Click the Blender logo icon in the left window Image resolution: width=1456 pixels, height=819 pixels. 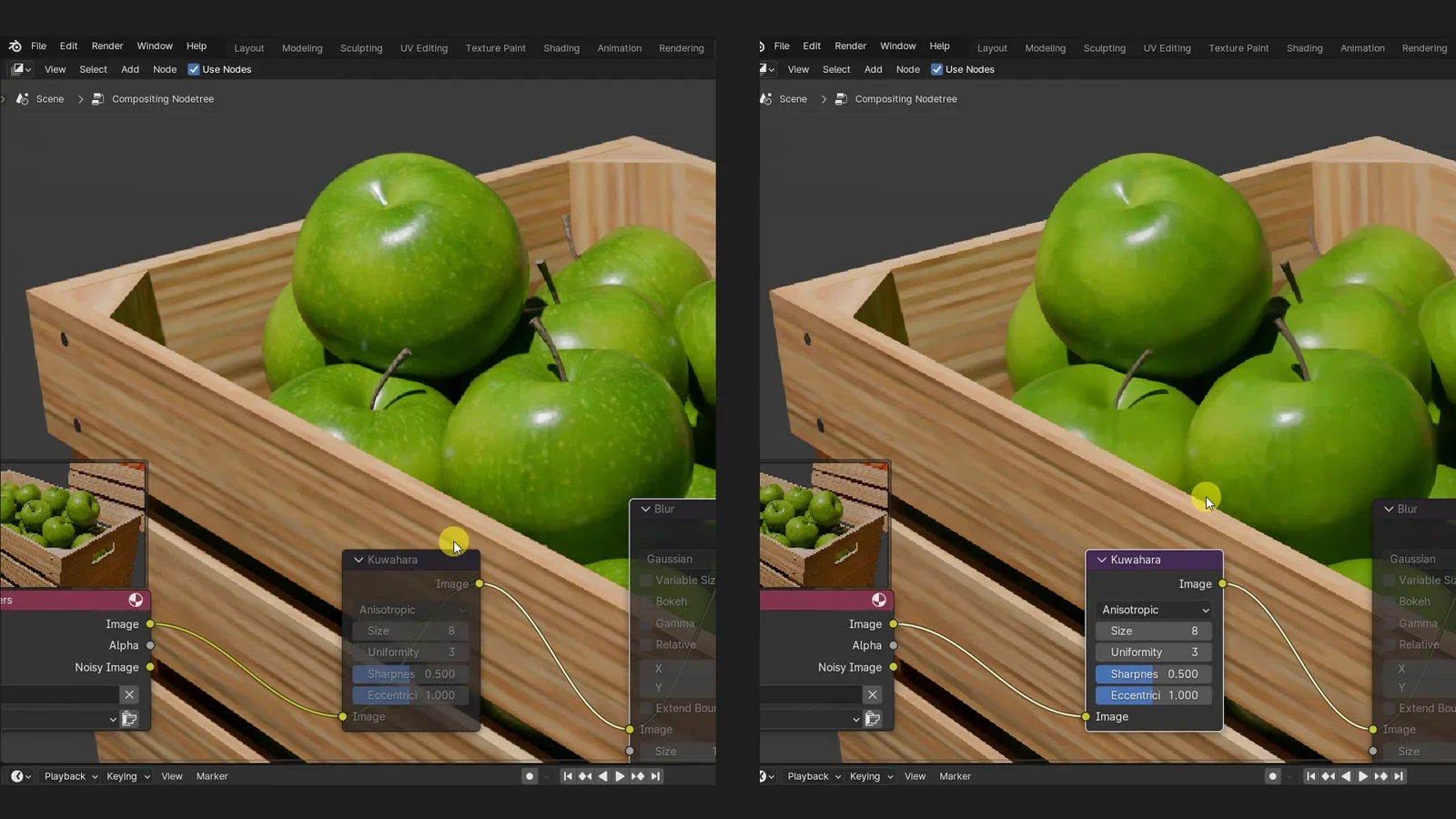point(15,46)
